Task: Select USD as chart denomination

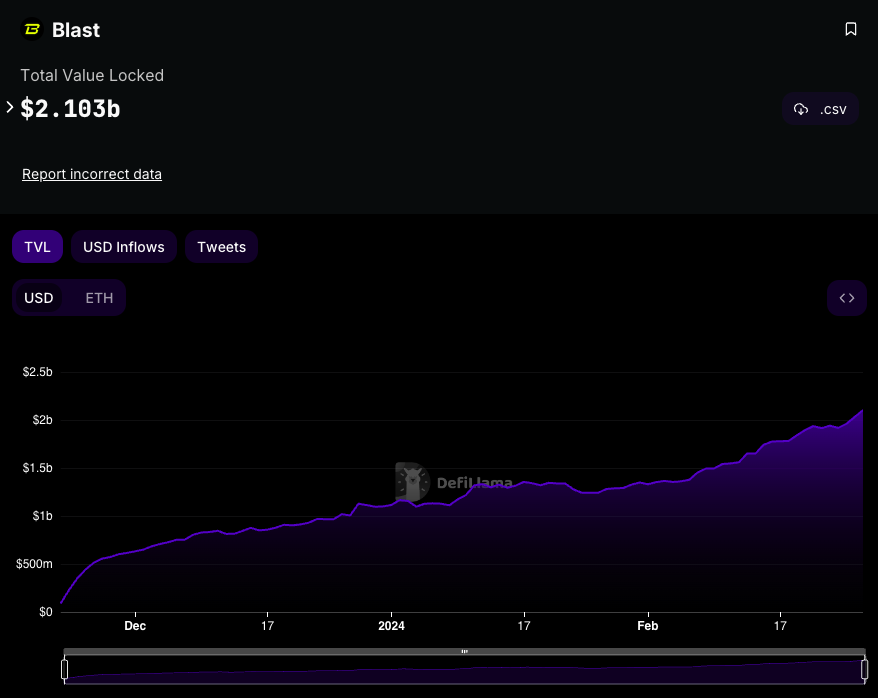Action: (x=39, y=298)
